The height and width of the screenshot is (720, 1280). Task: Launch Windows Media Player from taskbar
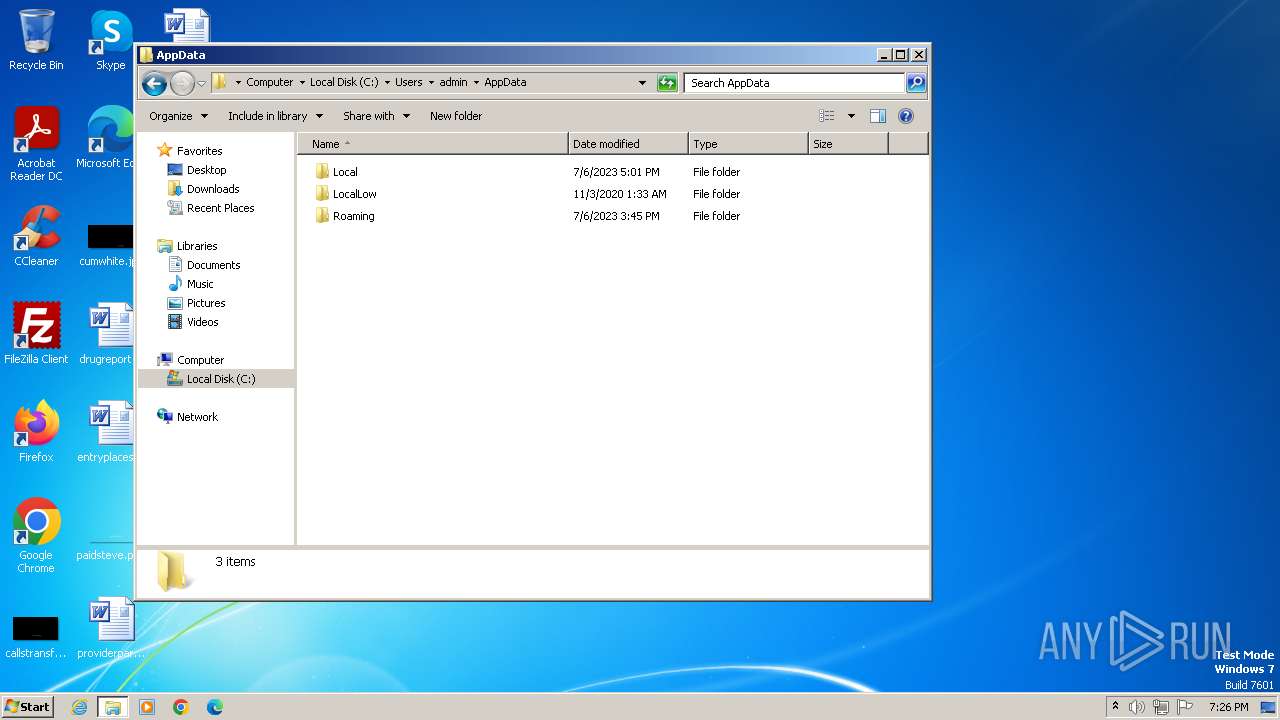147,707
